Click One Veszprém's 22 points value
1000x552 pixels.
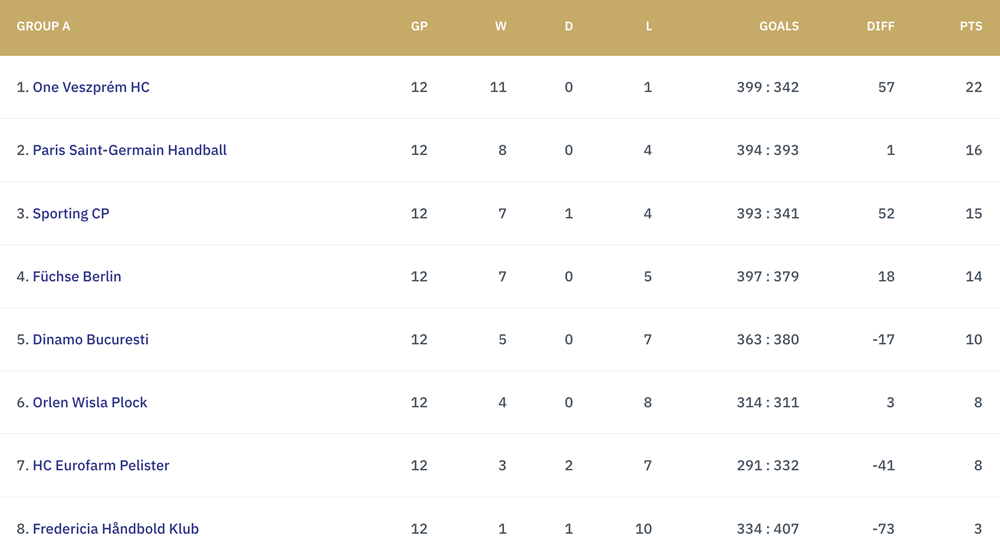(x=974, y=87)
